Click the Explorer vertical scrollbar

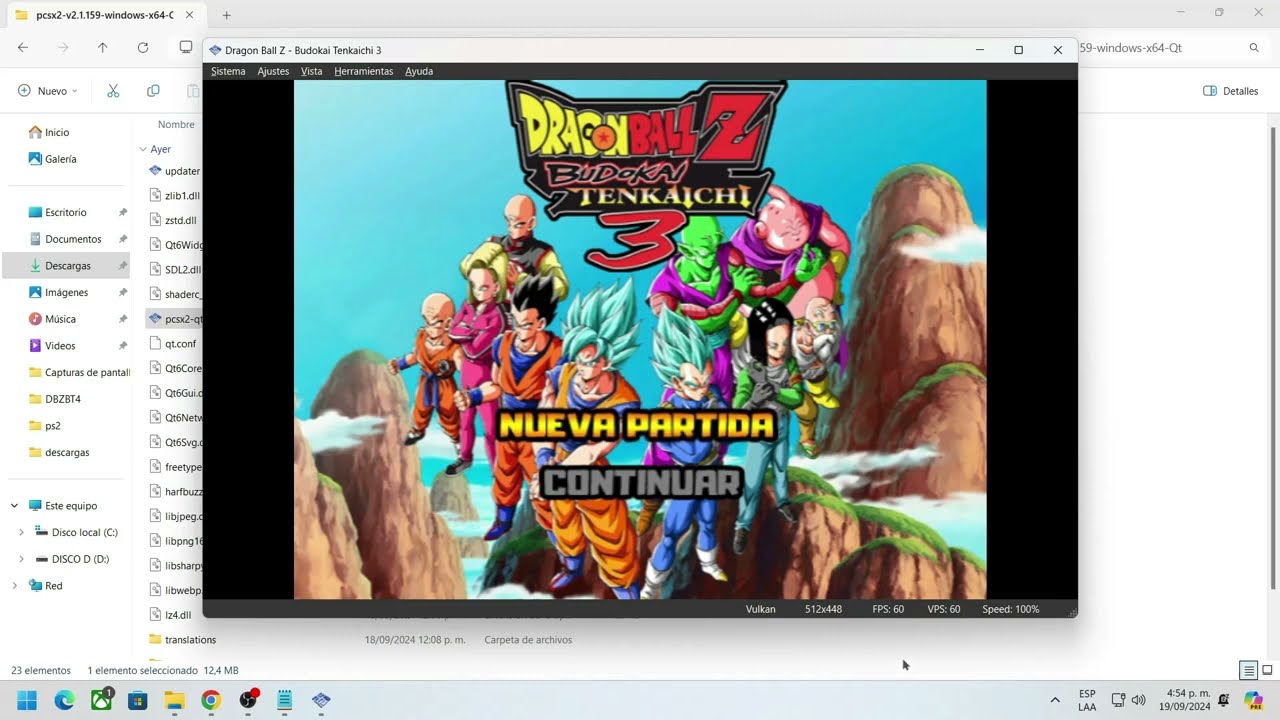pyautogui.click(x=1273, y=360)
